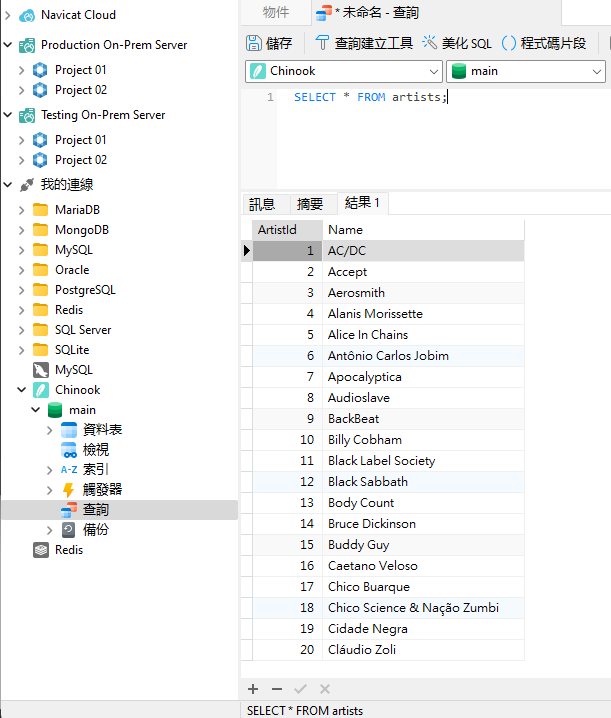Select the Black Sabbath row cell
611x718 pixels.
(367, 482)
